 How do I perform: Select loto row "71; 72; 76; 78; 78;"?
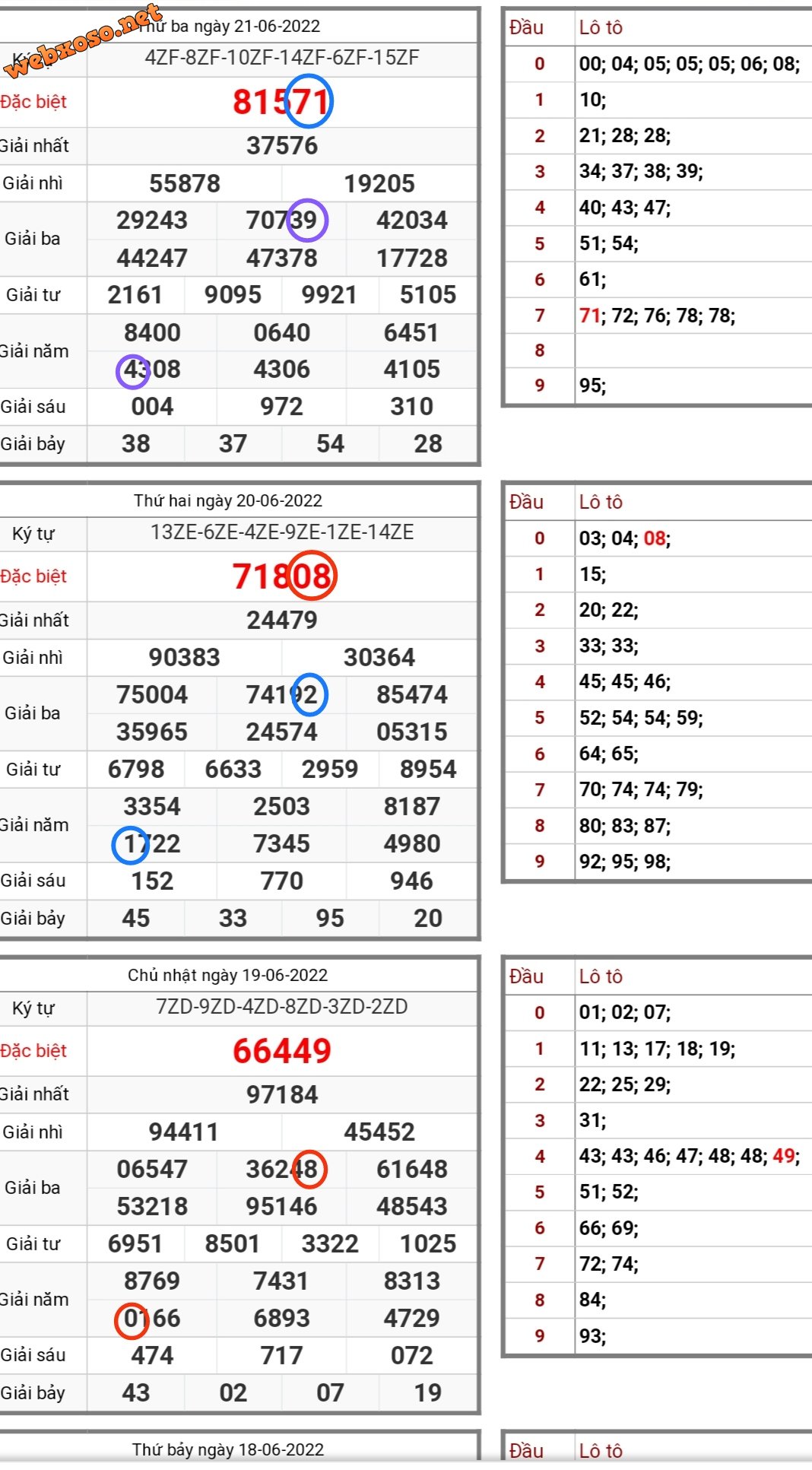tap(657, 316)
